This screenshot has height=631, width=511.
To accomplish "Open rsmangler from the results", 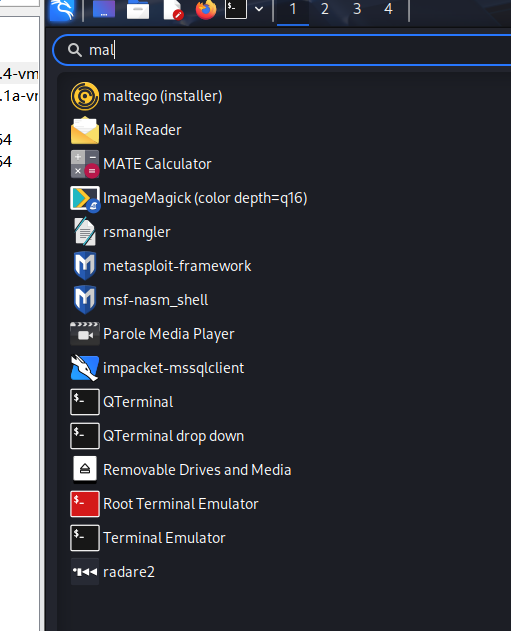I will 137,232.
